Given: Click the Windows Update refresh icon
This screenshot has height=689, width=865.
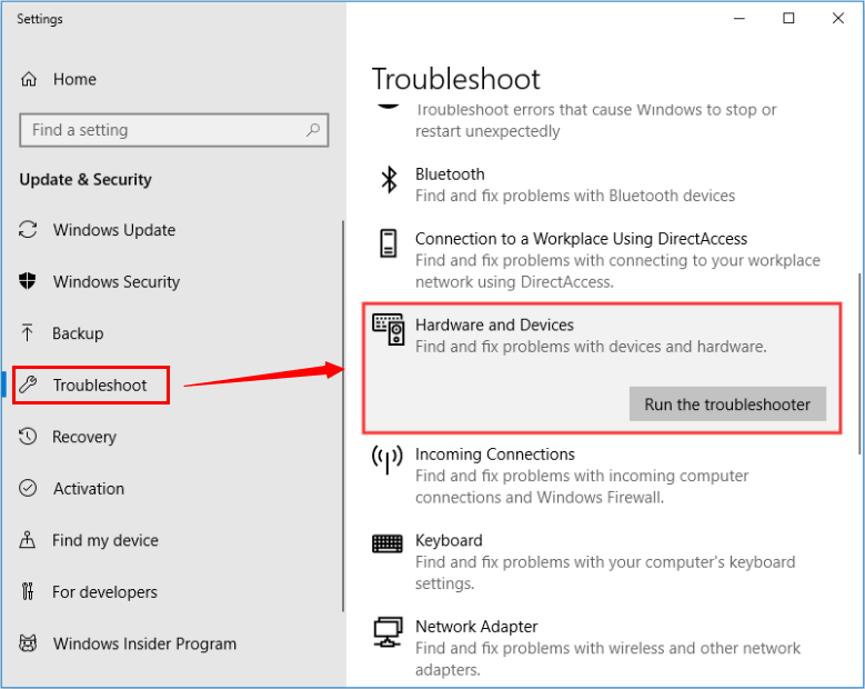Looking at the screenshot, I should (x=28, y=229).
